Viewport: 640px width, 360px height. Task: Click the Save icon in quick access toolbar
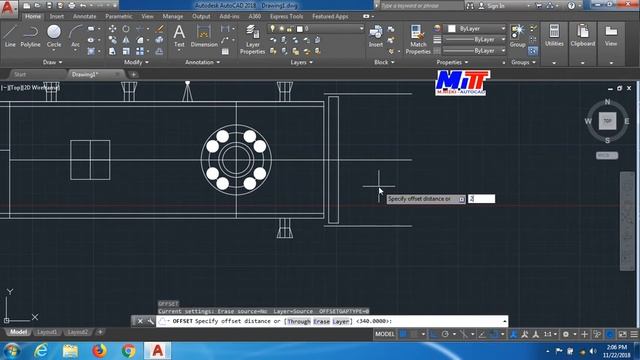point(49,6)
